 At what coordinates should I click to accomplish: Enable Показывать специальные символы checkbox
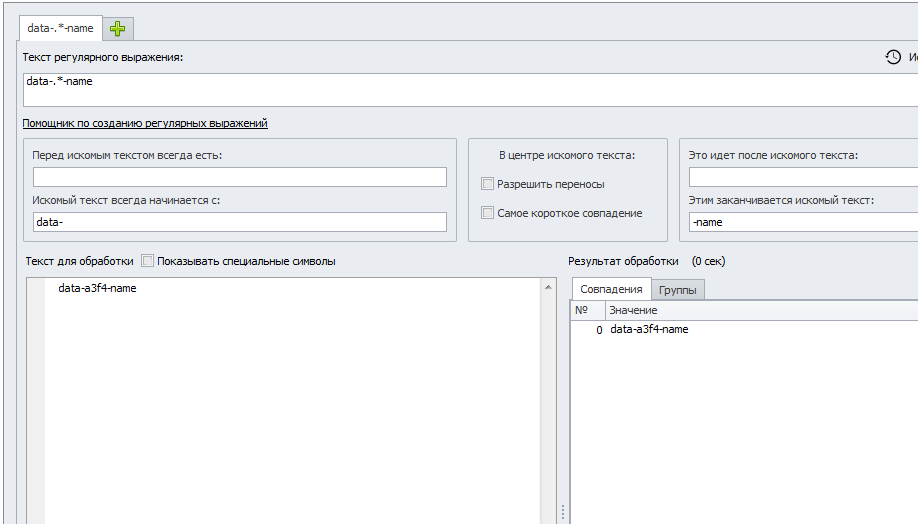(x=148, y=261)
